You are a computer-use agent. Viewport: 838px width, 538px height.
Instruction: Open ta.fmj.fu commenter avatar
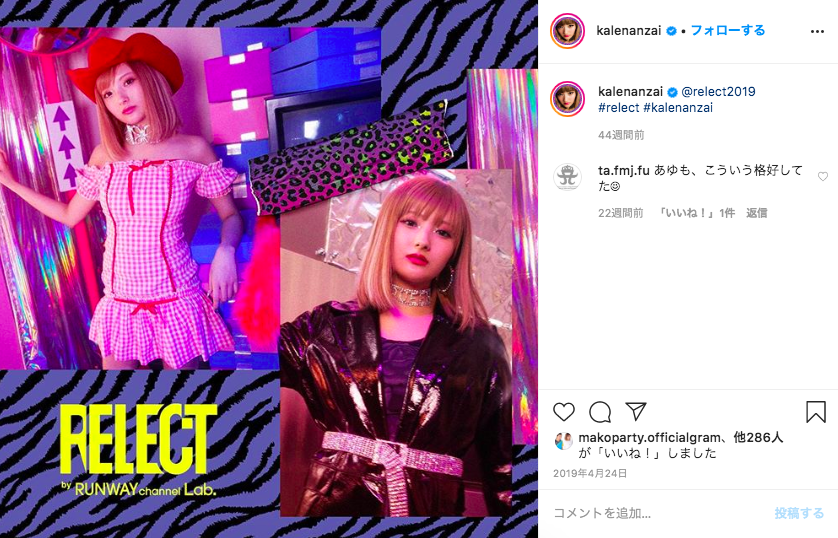tap(567, 177)
